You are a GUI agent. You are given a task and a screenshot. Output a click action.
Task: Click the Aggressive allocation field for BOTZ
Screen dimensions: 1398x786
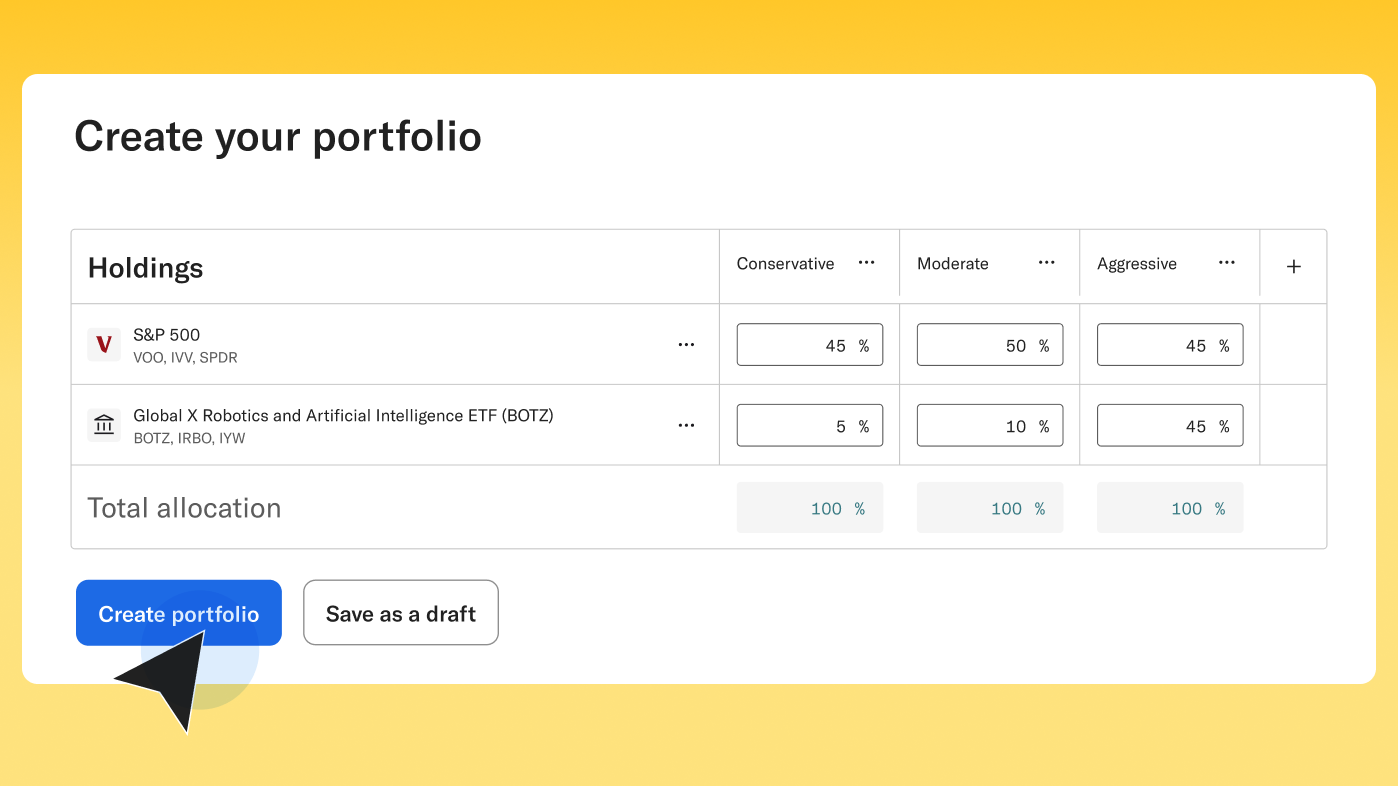tap(1170, 424)
